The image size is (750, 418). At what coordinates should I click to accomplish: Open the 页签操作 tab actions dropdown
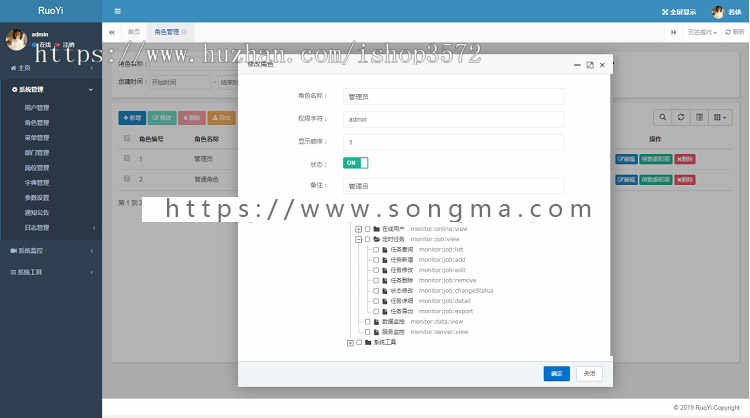click(x=702, y=32)
